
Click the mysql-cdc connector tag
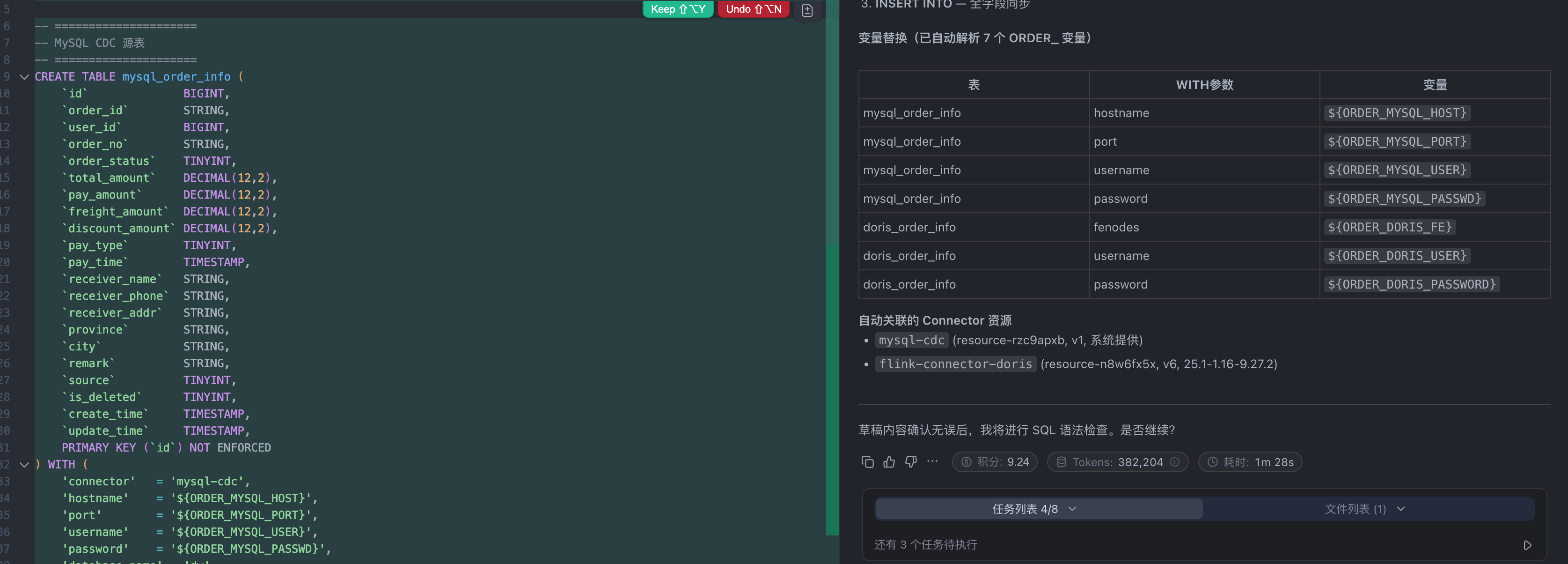(x=911, y=340)
